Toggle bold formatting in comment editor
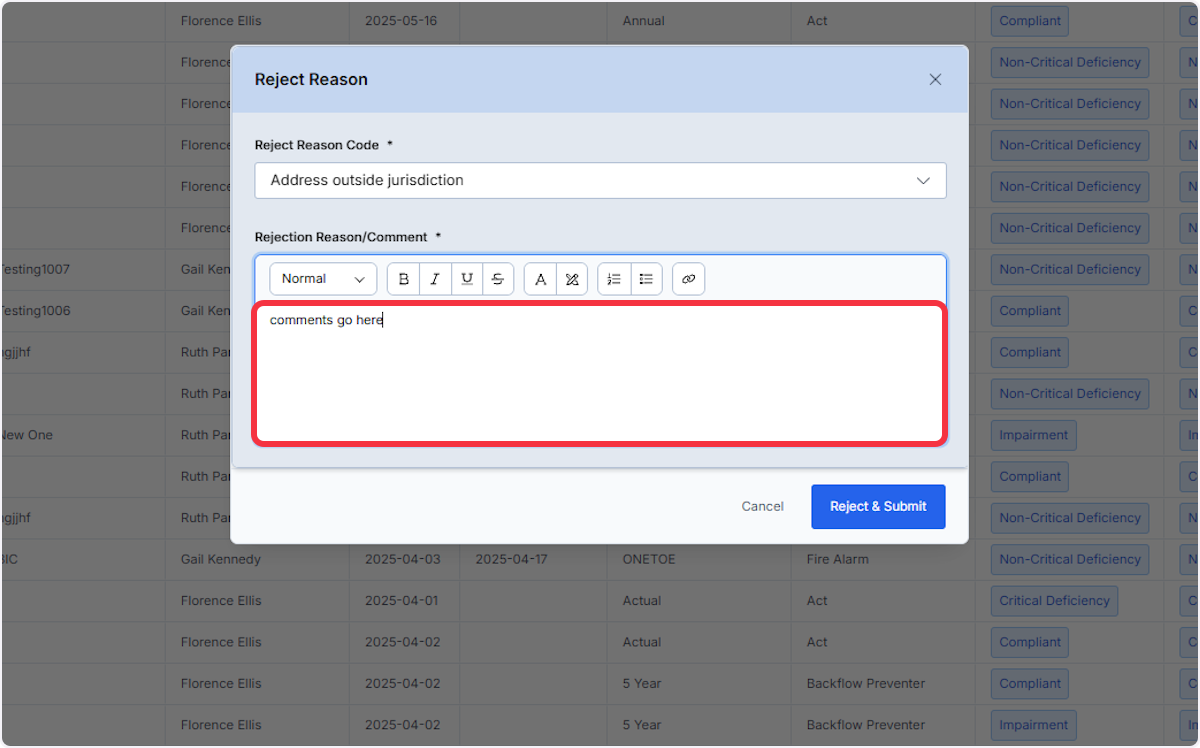 point(404,280)
